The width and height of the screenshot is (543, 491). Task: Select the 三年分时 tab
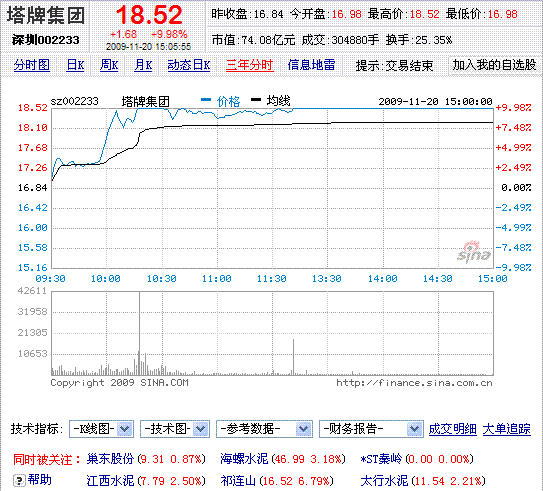point(250,65)
